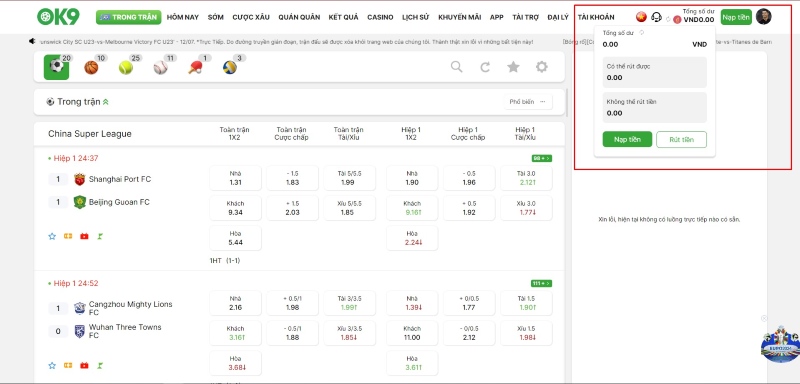Open customer support headset icon
Screen dimensions: 800x384
click(657, 17)
